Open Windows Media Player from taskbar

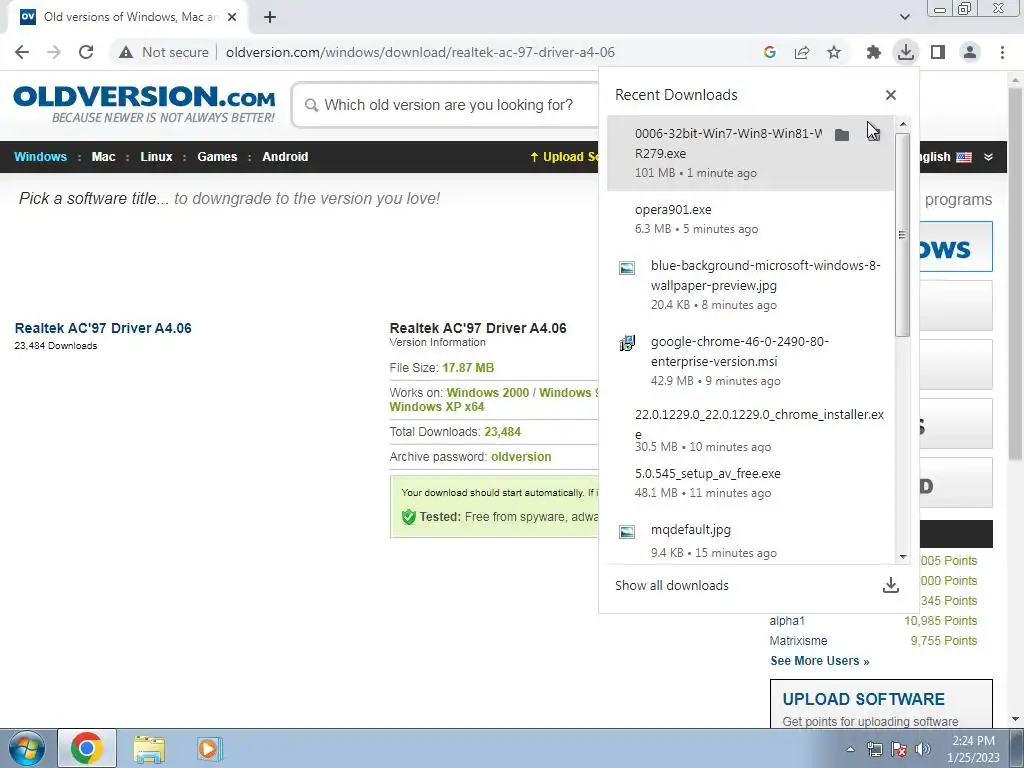[x=209, y=748]
